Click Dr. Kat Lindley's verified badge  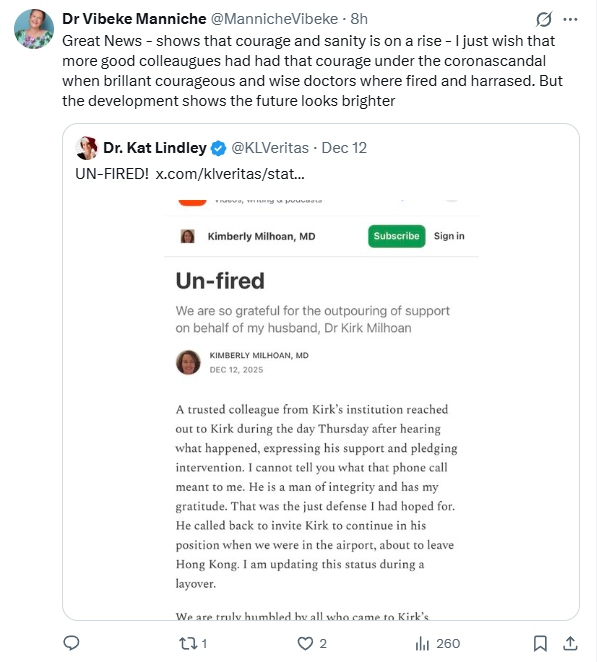click(x=218, y=148)
